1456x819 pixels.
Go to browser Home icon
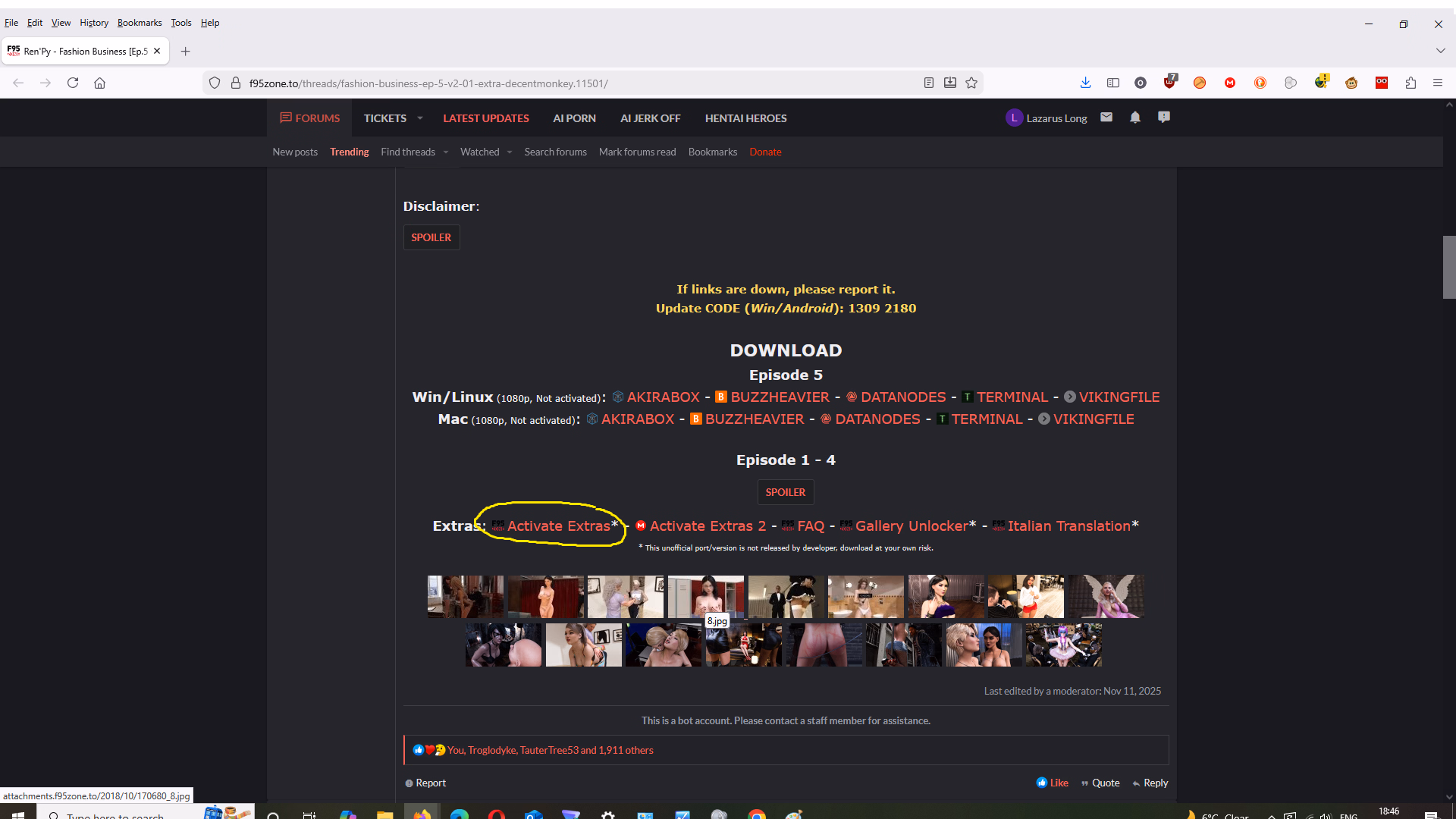coord(99,83)
